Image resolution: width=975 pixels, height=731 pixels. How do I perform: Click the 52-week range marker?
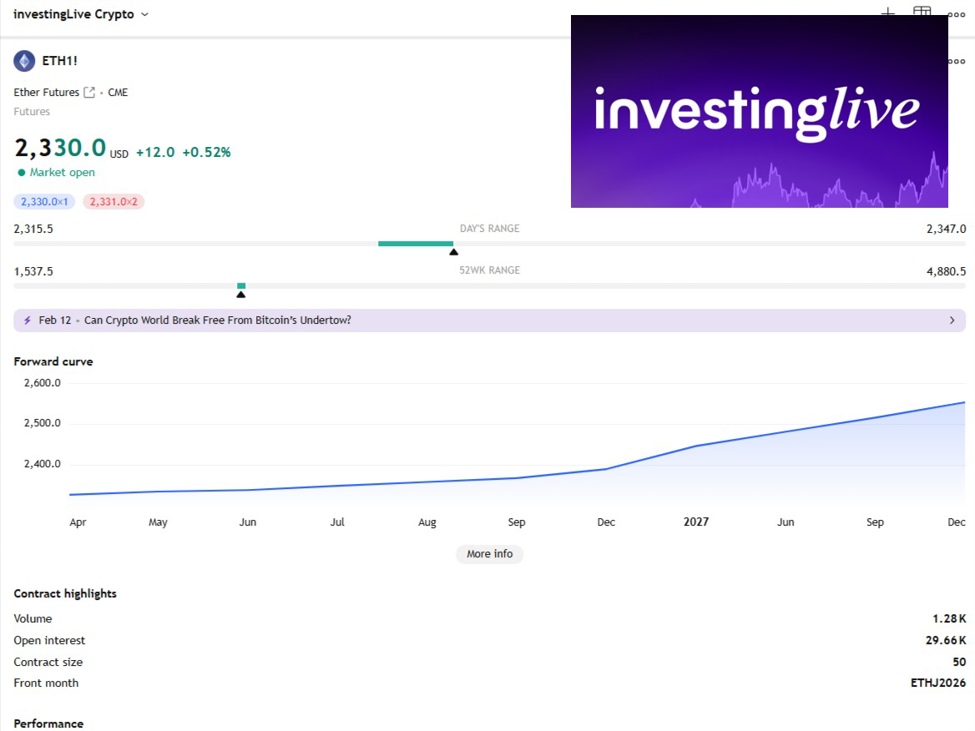point(241,285)
